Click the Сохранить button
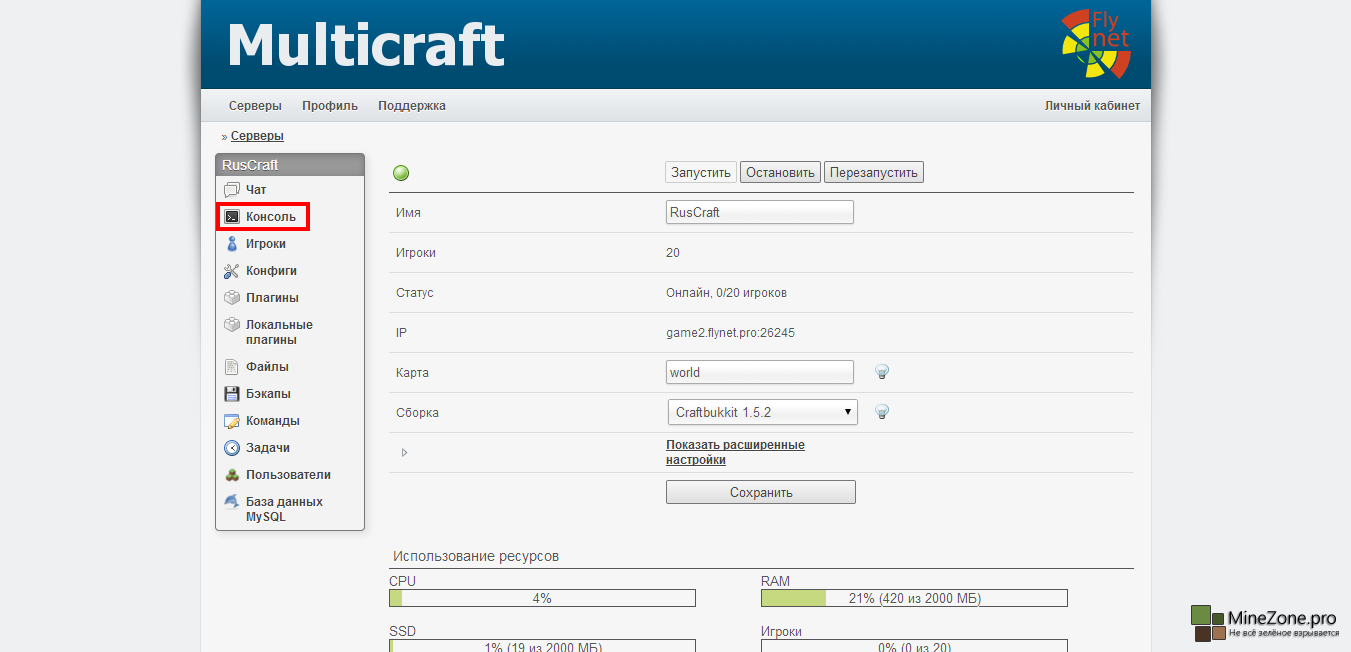1351x652 pixels. 760,492
